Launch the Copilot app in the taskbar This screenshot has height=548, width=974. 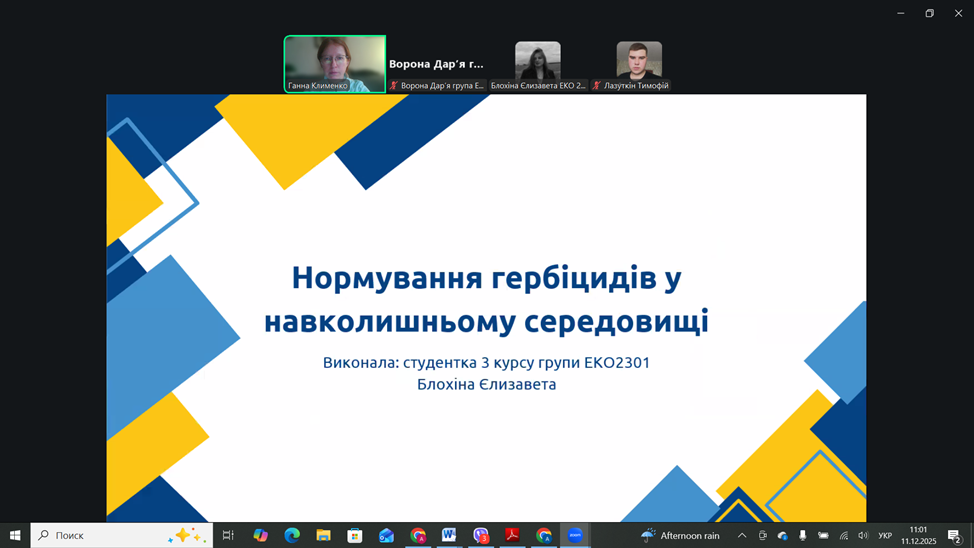pos(260,536)
